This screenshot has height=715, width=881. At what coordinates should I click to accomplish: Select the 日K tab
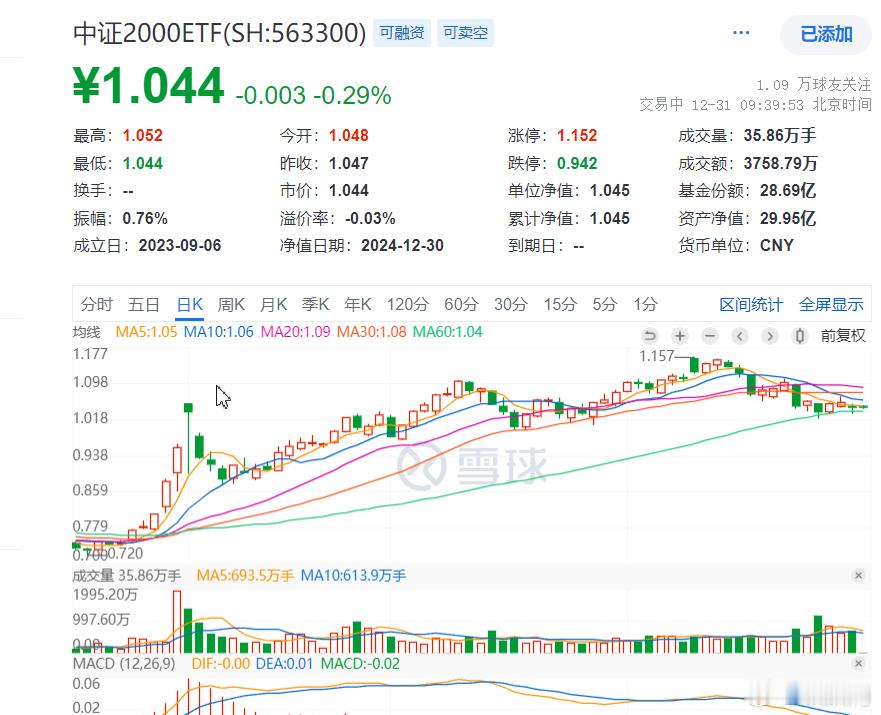[190, 304]
